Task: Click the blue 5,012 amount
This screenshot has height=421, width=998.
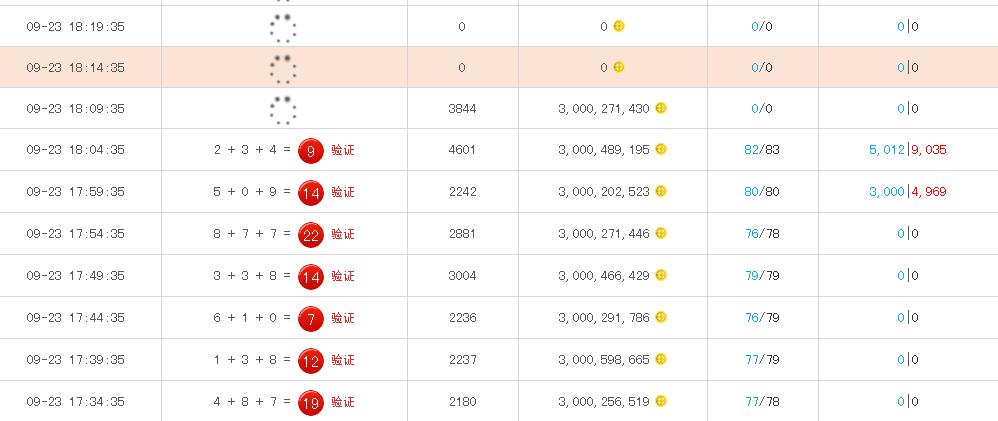Action: click(x=887, y=150)
